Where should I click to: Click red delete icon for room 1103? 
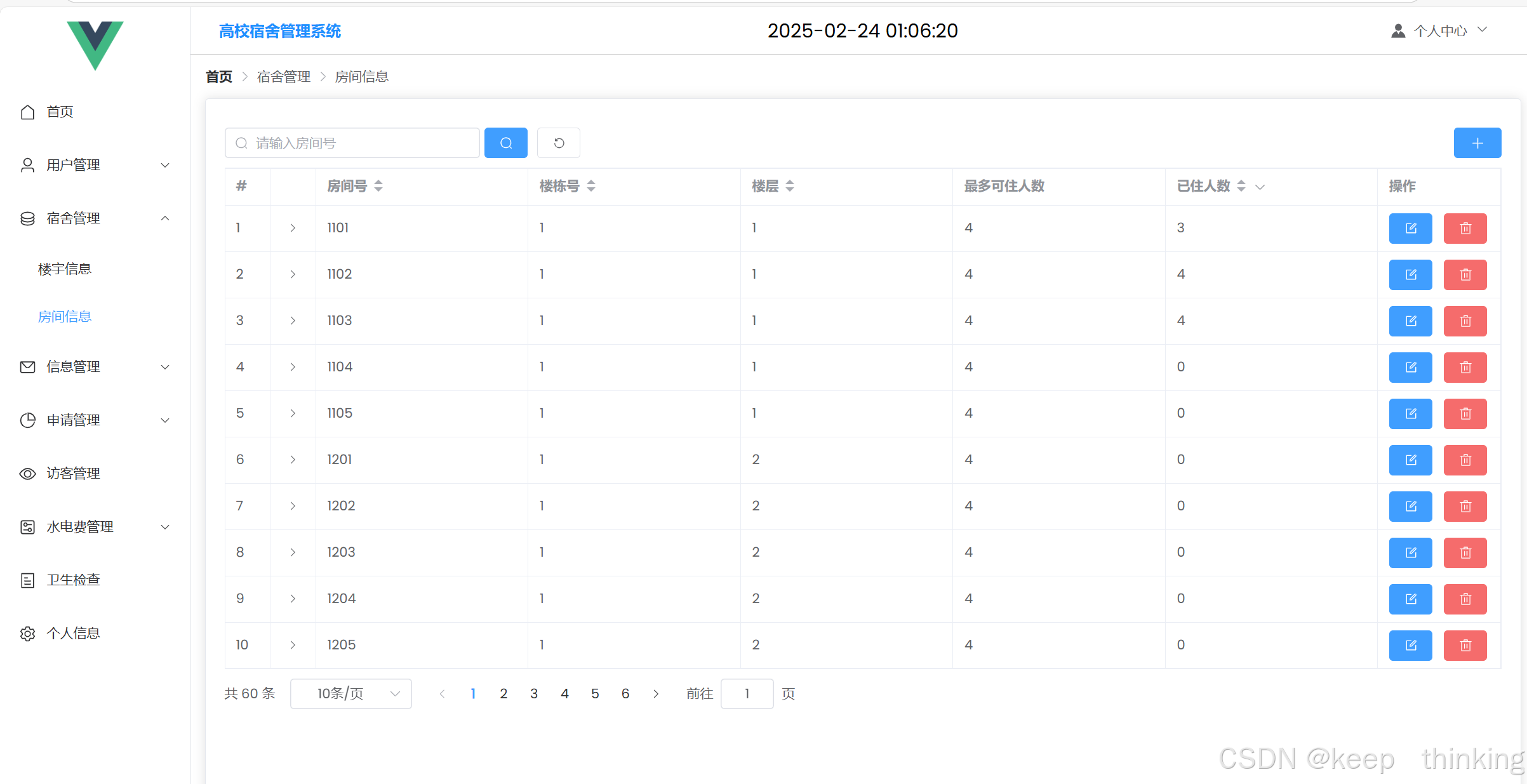(1465, 321)
